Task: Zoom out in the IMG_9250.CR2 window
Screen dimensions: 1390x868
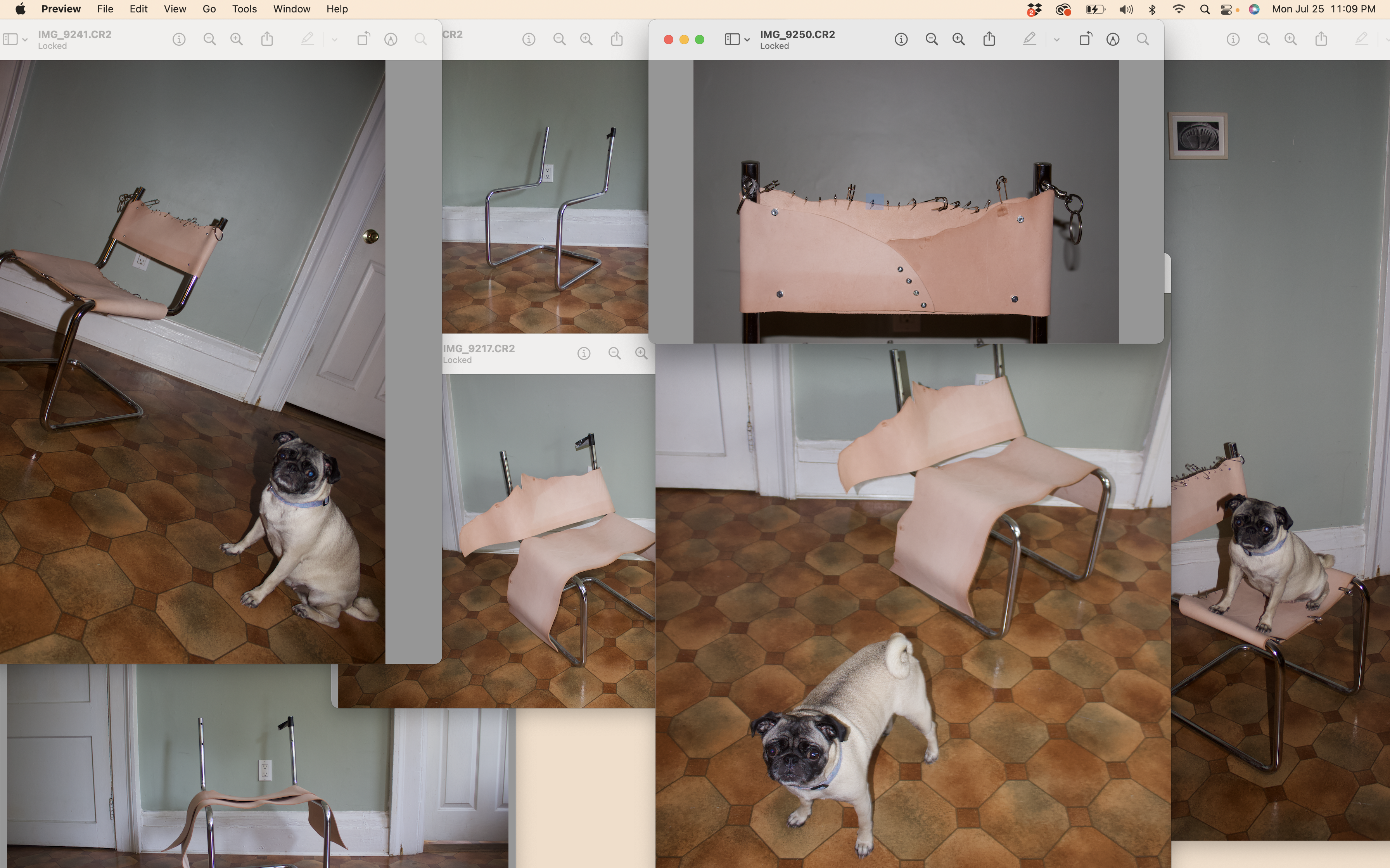Action: click(932, 39)
